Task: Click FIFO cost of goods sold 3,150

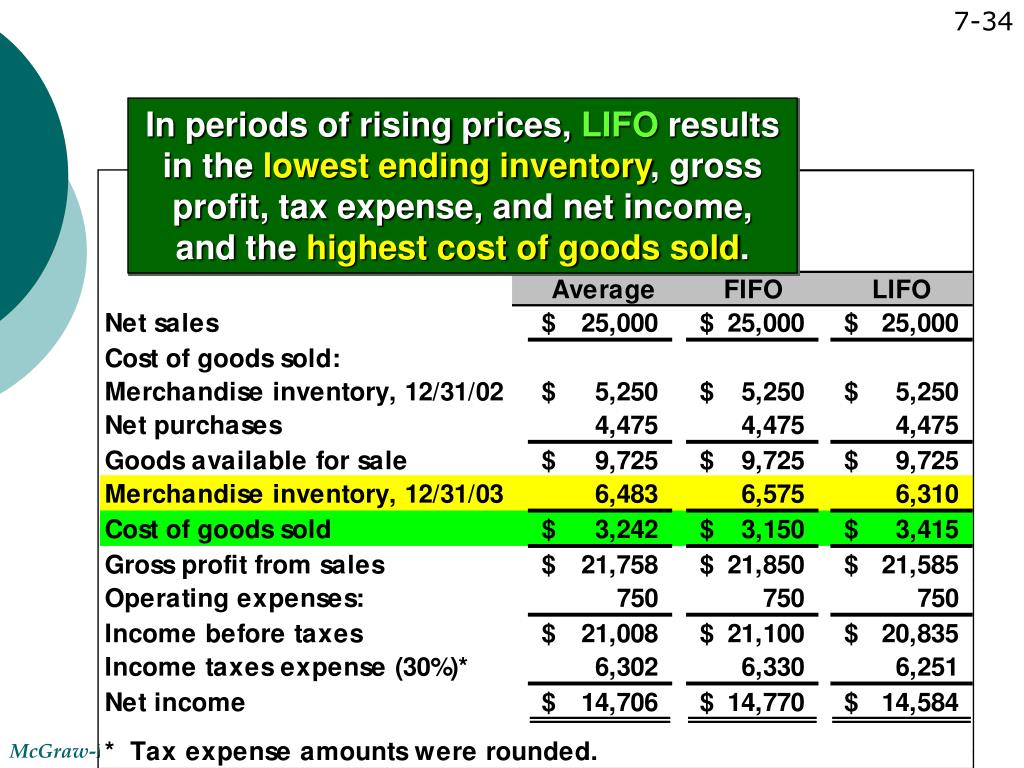Action: [x=773, y=529]
